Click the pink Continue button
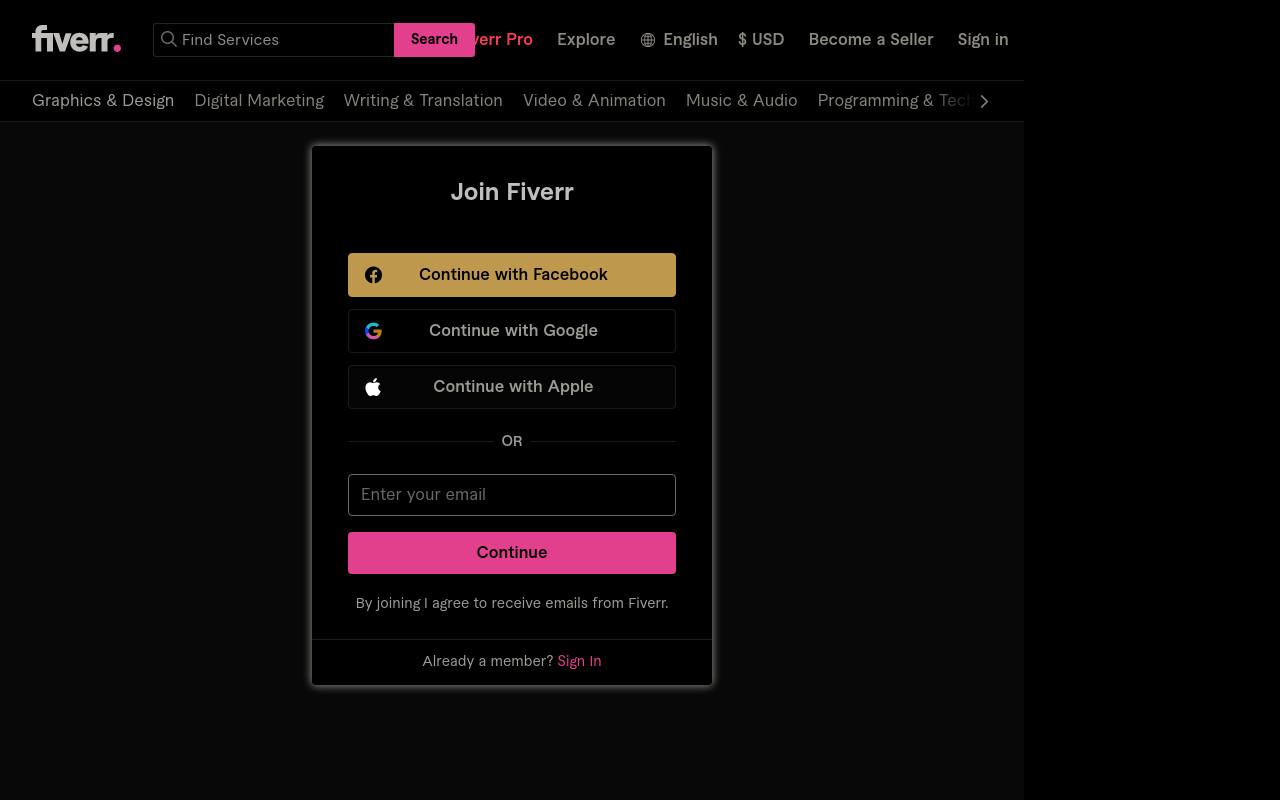 tap(512, 553)
